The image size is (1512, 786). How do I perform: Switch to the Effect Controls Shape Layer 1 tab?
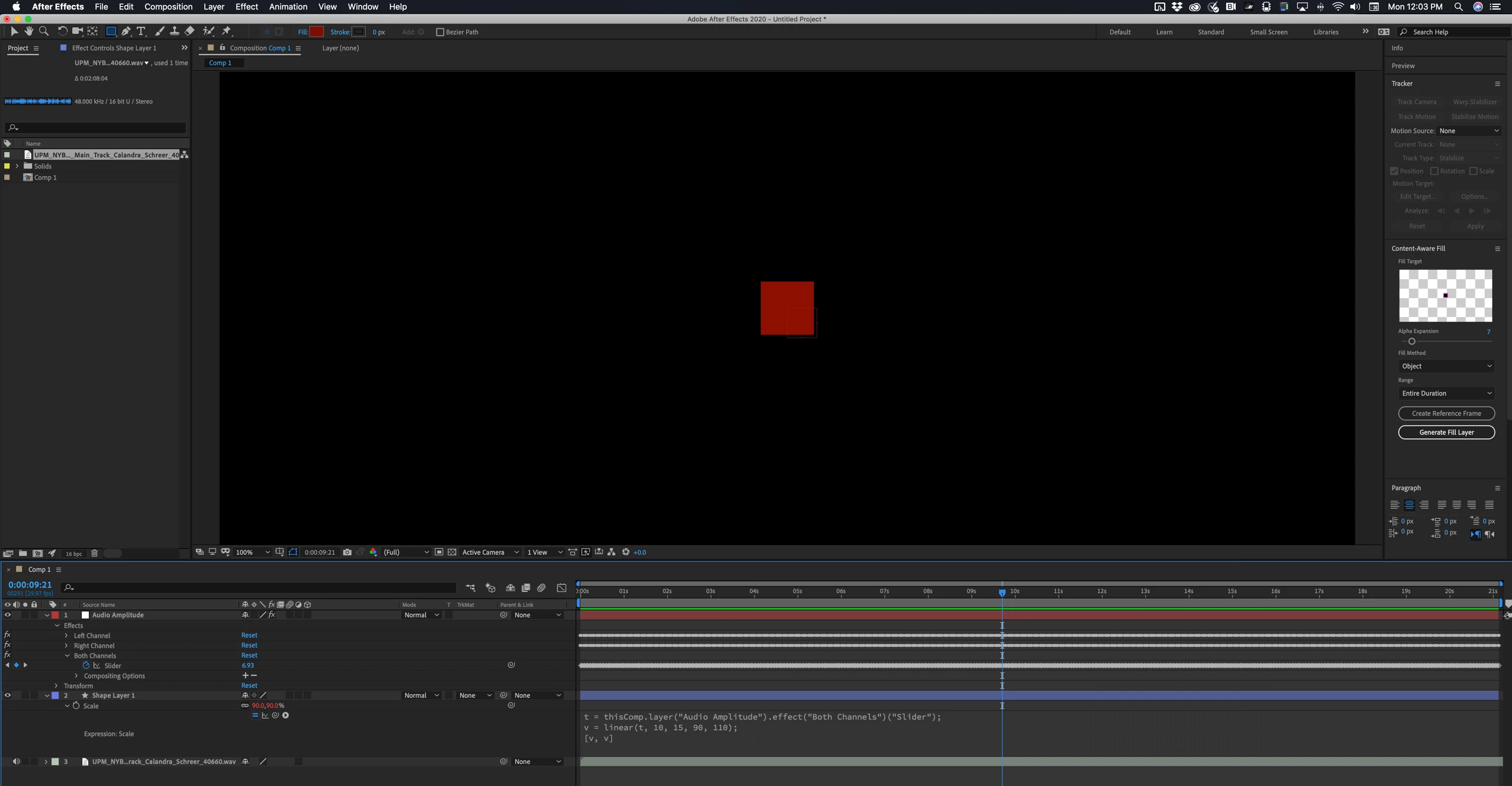coord(113,48)
